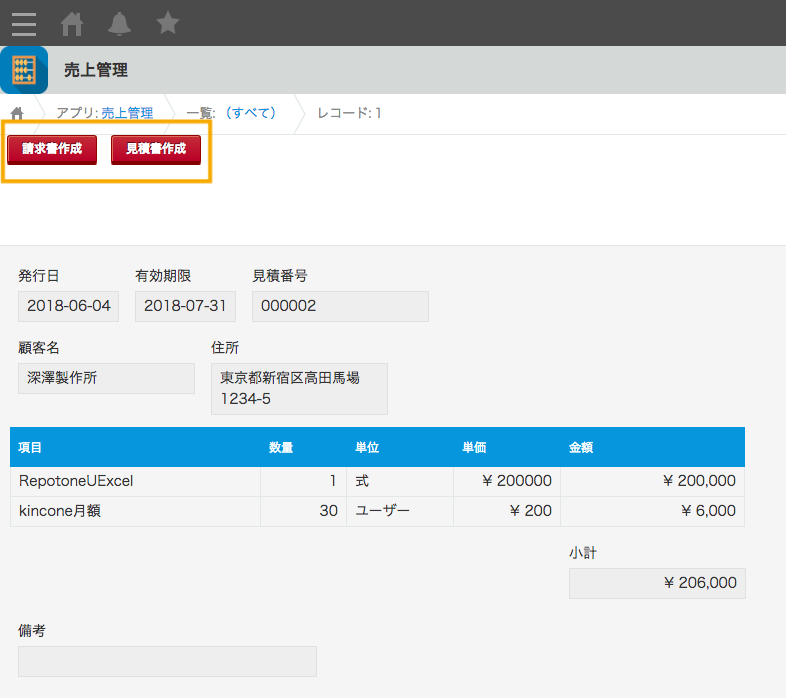Click 見積書作成 button
Screen dimensions: 786x698
(156, 149)
